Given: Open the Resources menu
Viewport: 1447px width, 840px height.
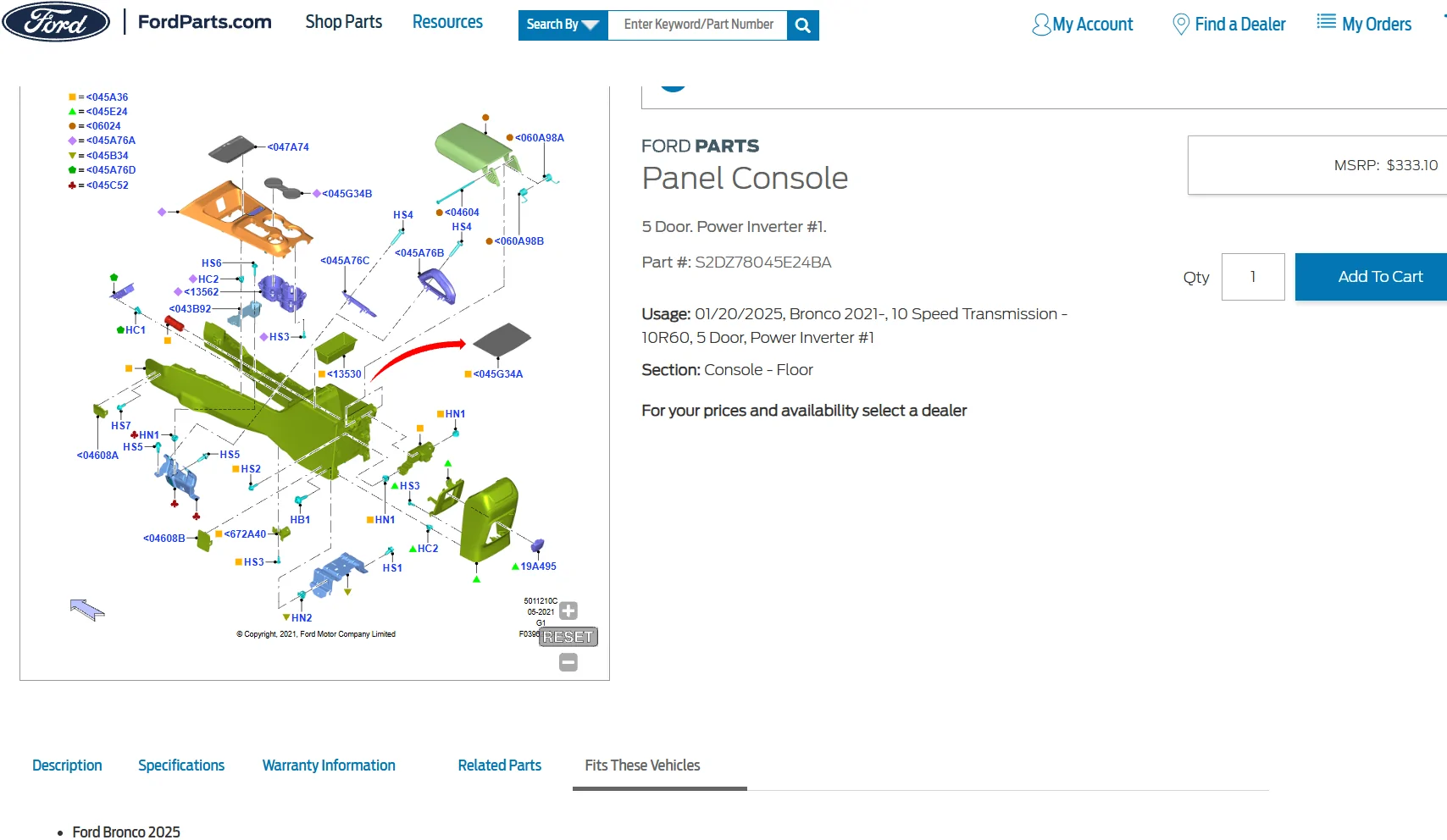Looking at the screenshot, I should (x=447, y=22).
